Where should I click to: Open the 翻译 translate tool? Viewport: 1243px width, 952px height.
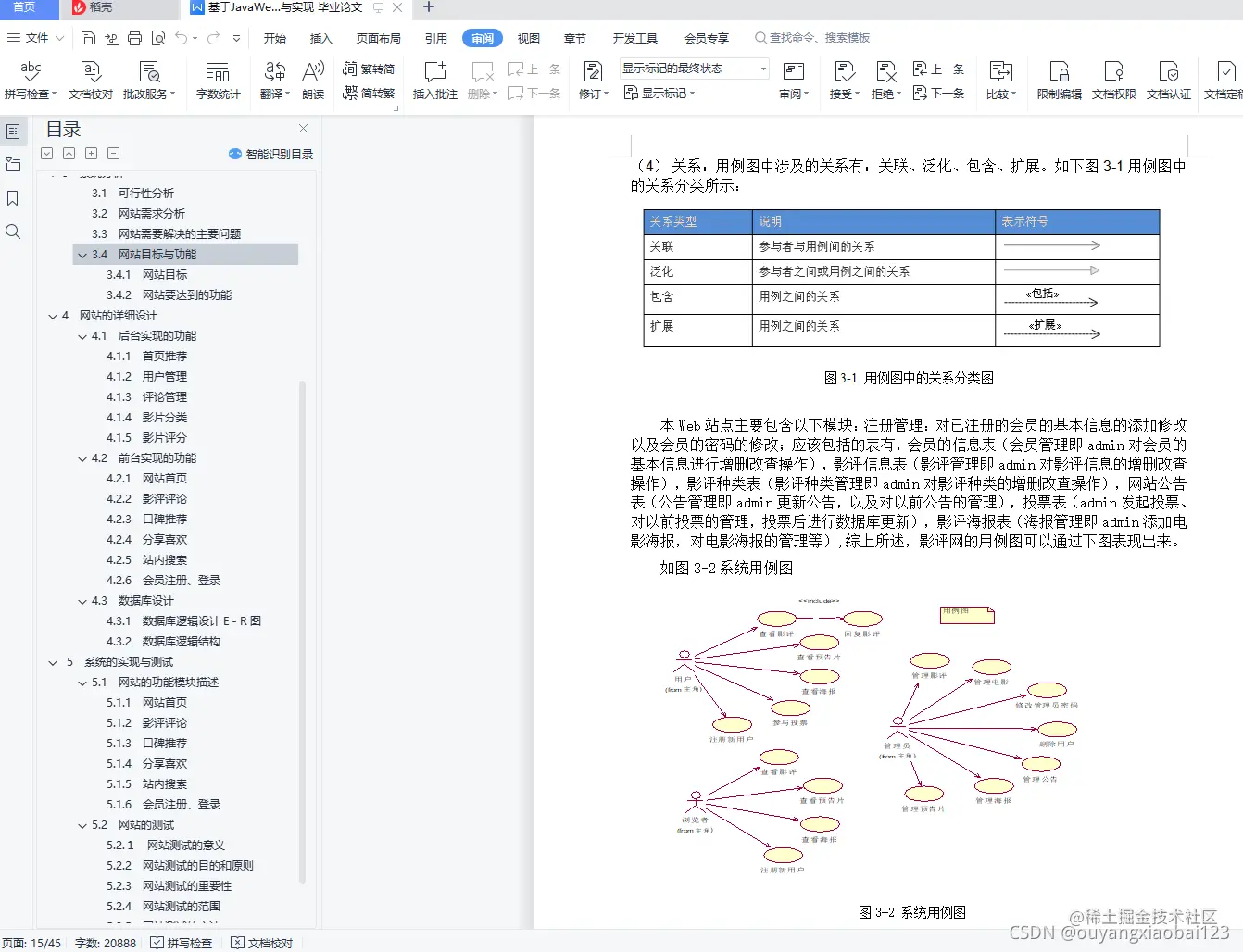[x=273, y=80]
